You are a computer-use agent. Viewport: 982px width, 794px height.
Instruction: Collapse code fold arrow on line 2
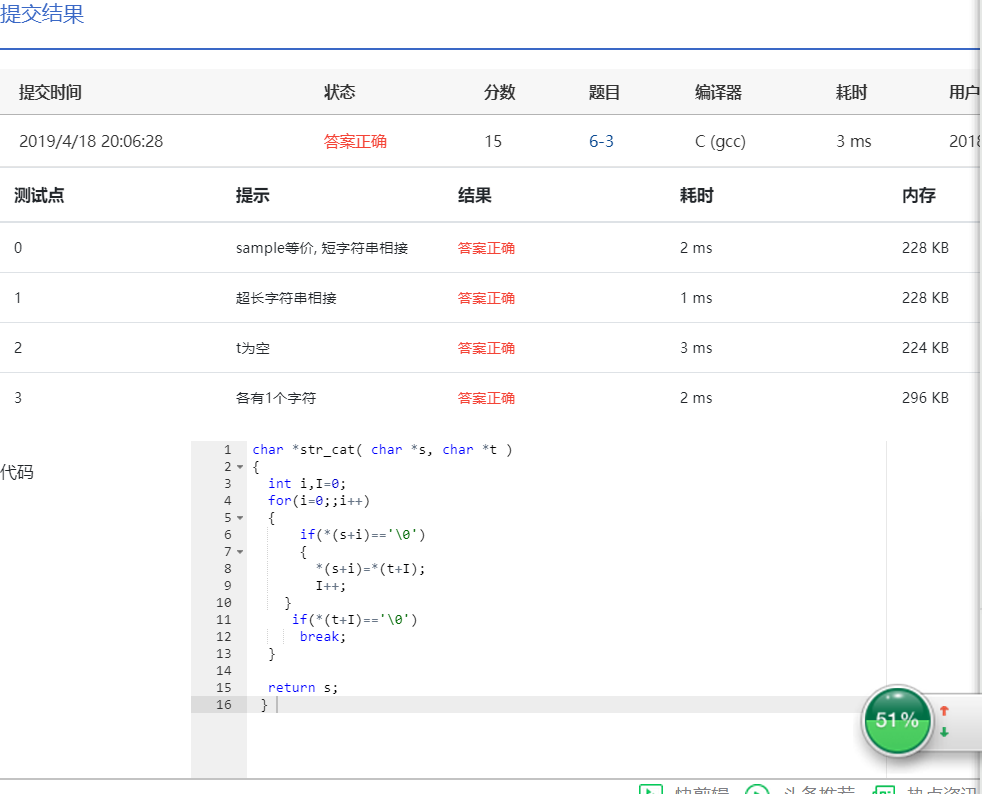(x=240, y=467)
